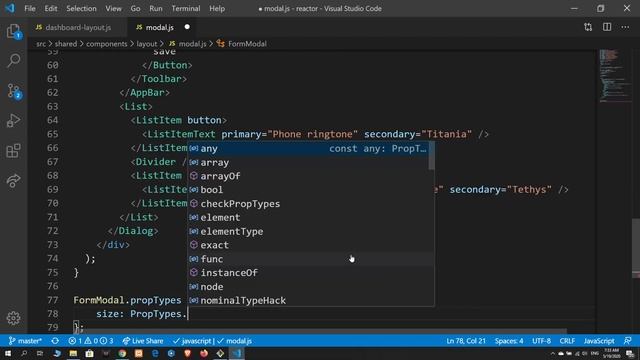The height and width of the screenshot is (360, 640).
Task: Open Brave browser from the taskbar
Action: click(187, 353)
